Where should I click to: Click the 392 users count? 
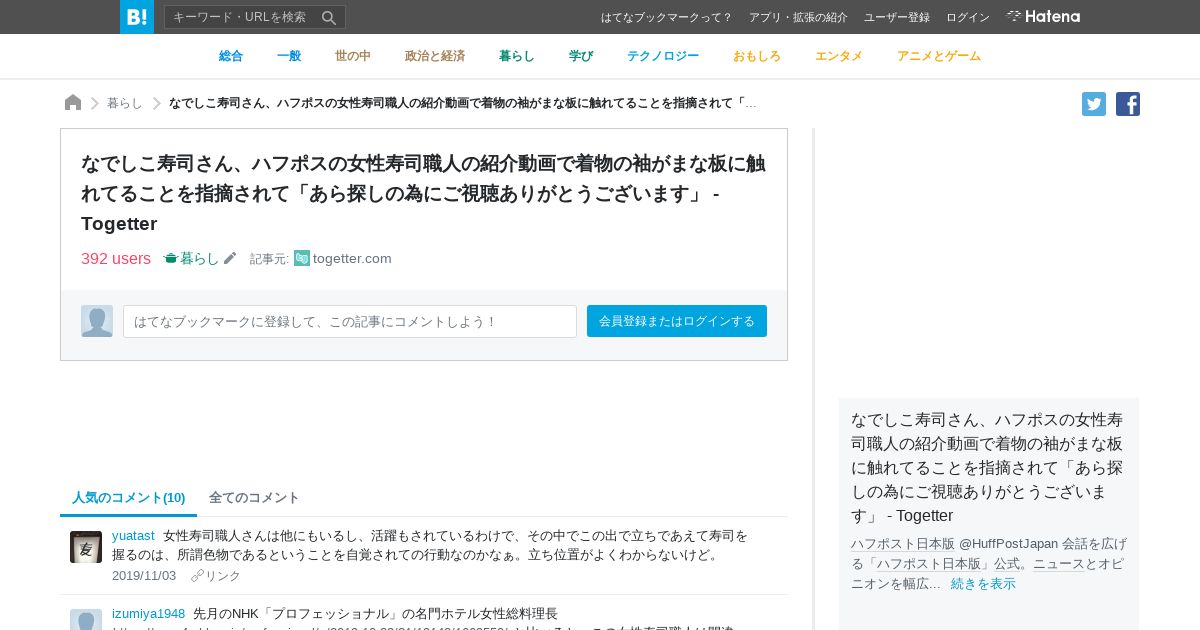[116, 258]
